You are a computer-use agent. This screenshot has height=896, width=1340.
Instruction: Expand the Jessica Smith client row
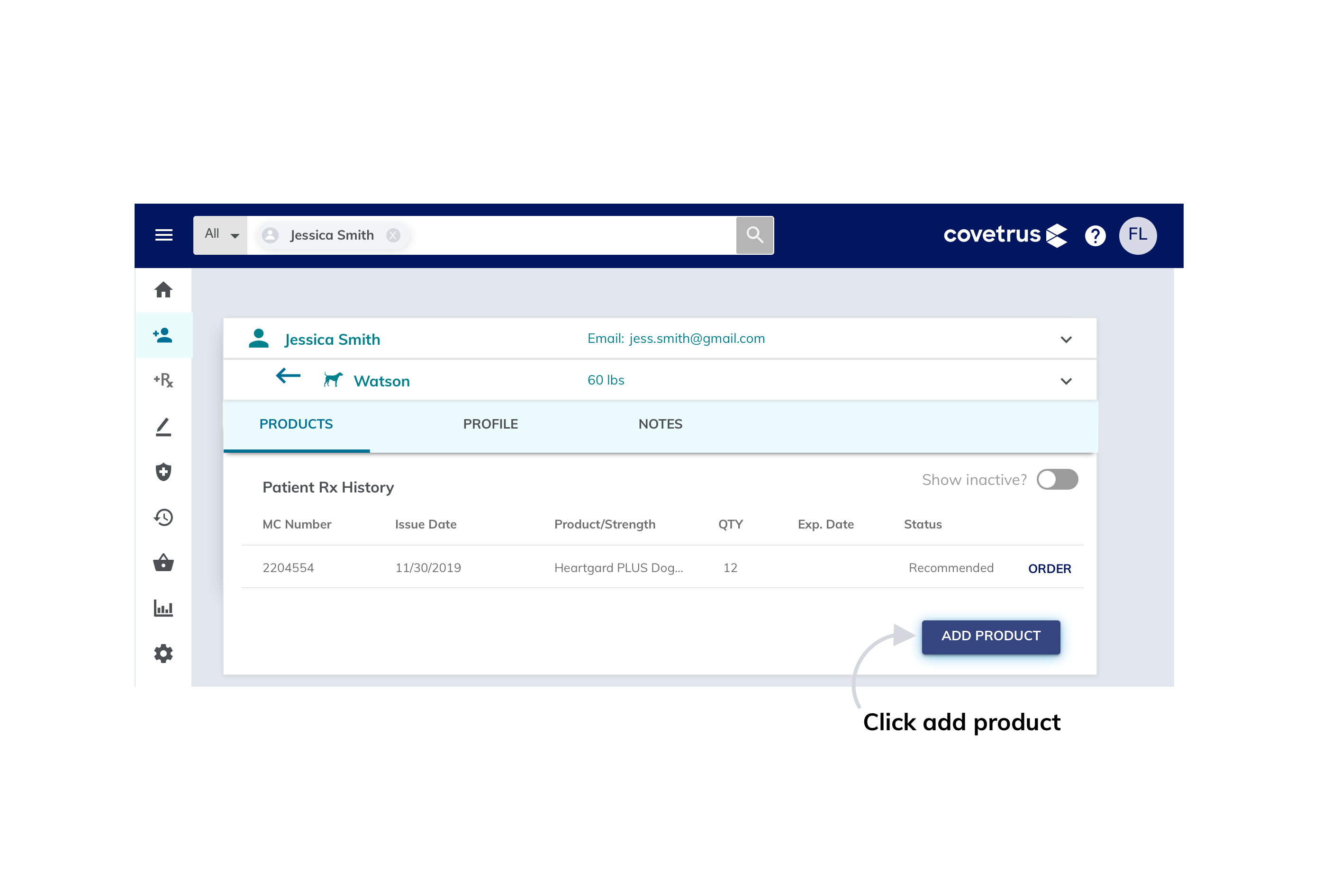[1066, 340]
